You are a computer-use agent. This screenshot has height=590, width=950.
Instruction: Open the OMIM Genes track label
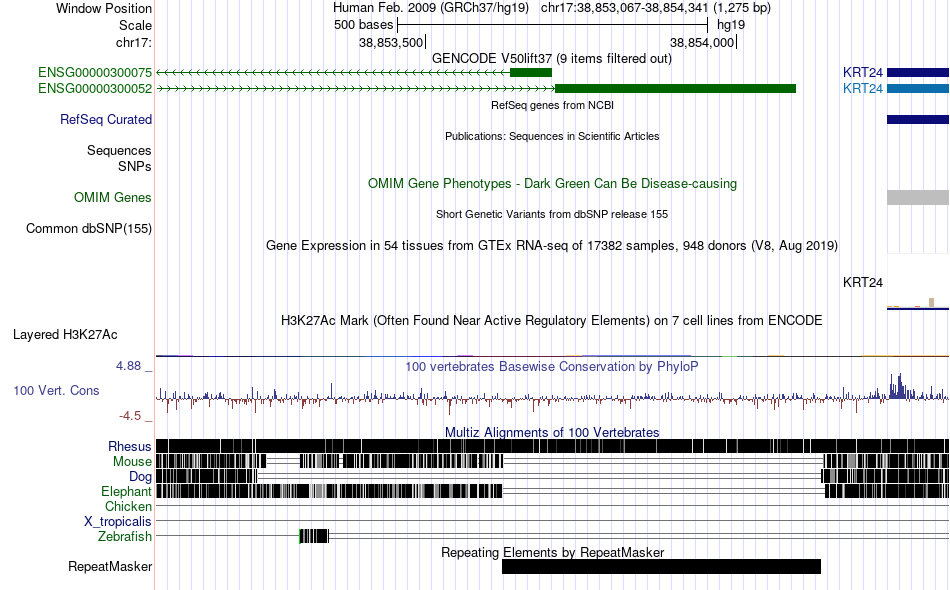(x=113, y=197)
